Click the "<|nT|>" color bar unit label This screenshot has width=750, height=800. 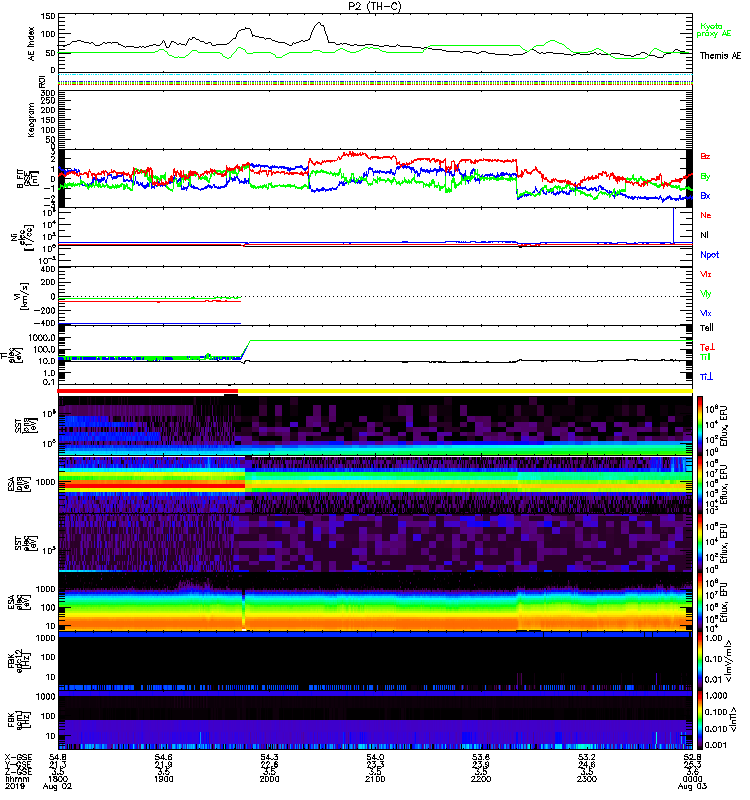pyautogui.click(x=733, y=719)
